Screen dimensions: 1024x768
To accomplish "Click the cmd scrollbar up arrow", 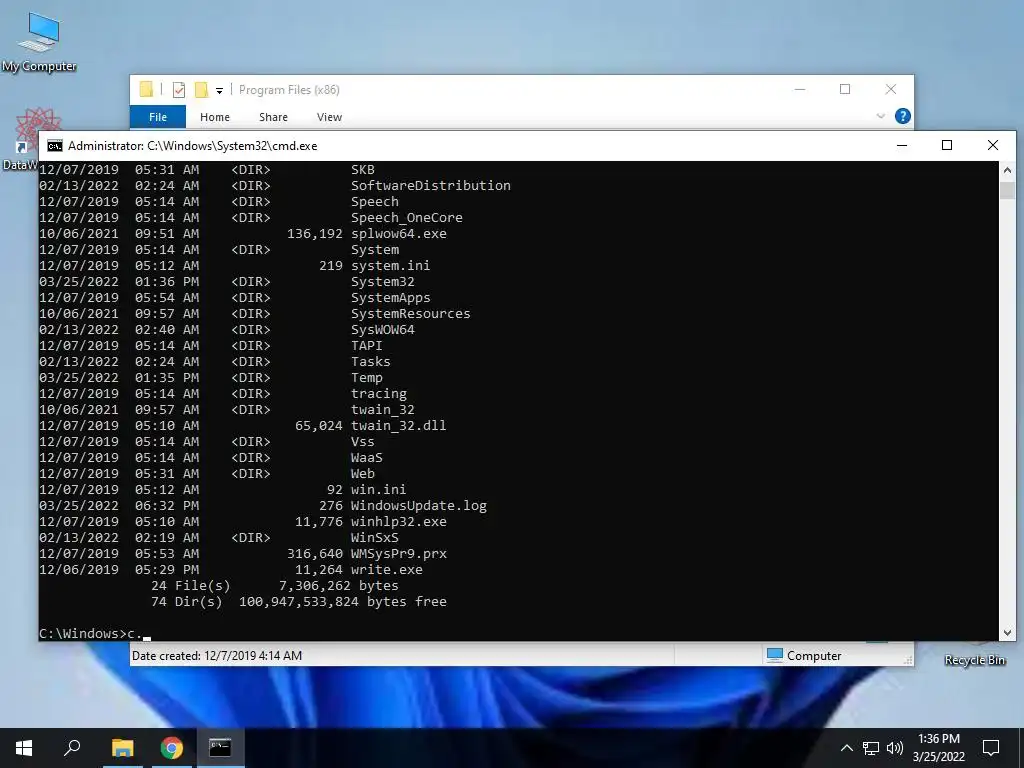I will pos(1007,170).
